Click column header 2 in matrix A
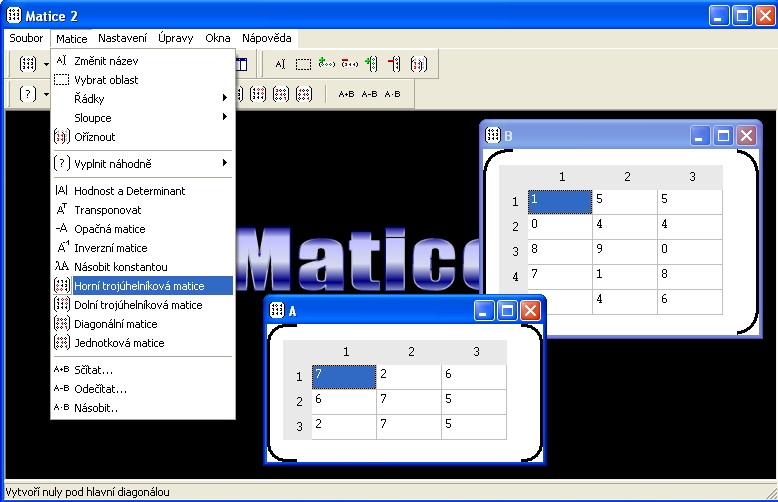Viewport: 778px width, 502px height. pyautogui.click(x=411, y=352)
